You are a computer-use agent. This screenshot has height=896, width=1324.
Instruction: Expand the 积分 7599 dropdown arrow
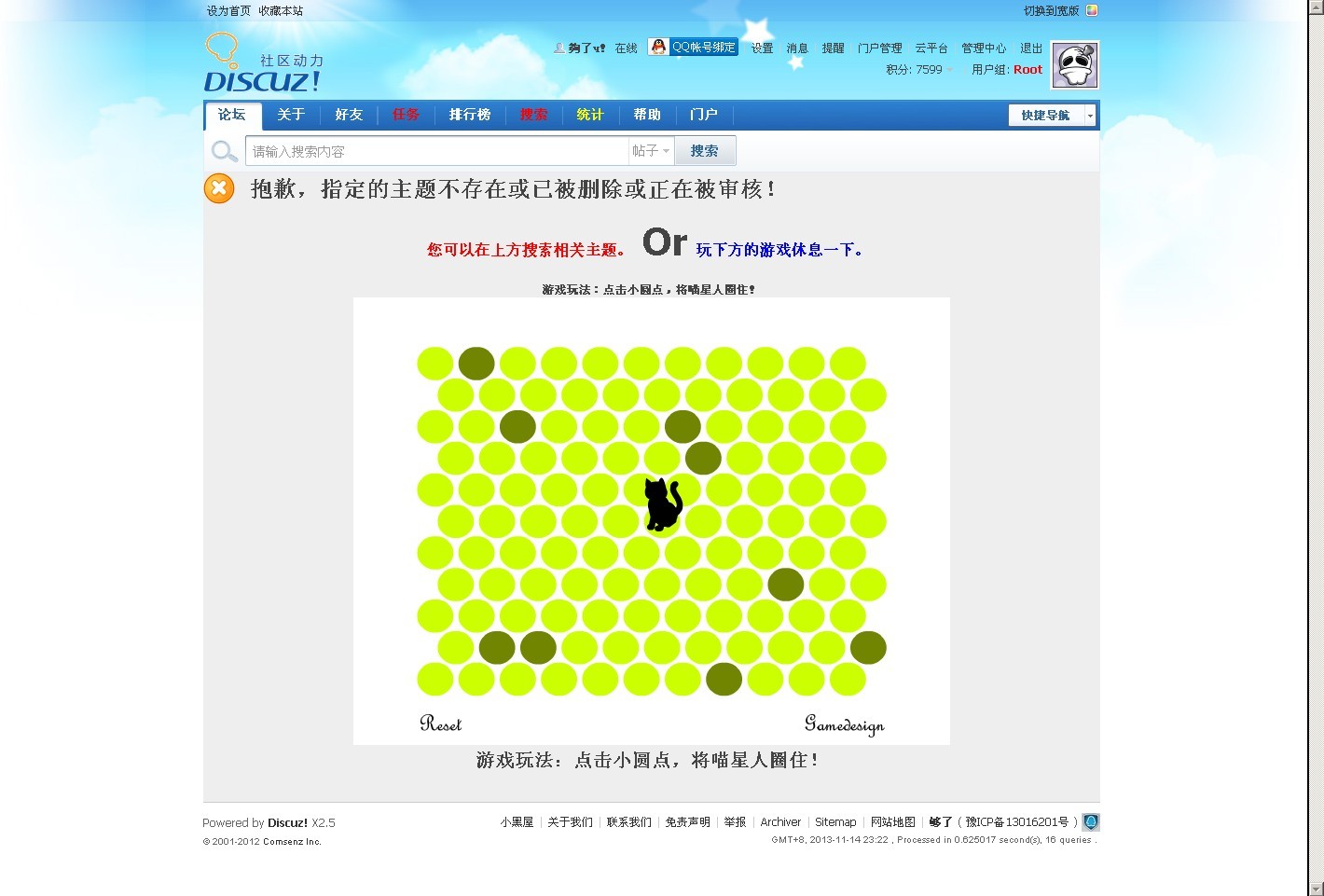point(950,70)
